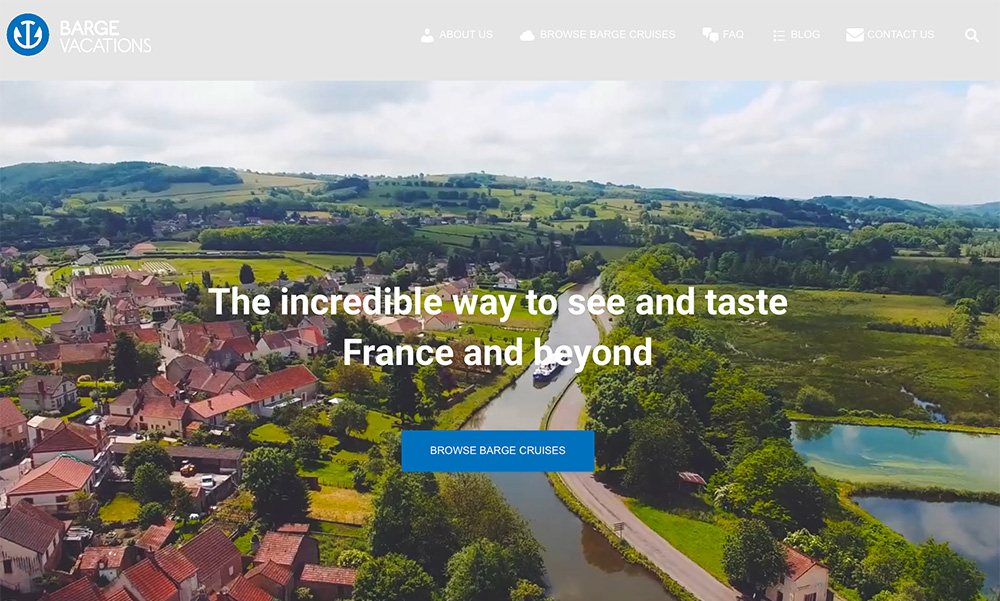The width and height of the screenshot is (1000, 601).
Task: Click the barge boat on the canal
Action: 549,367
